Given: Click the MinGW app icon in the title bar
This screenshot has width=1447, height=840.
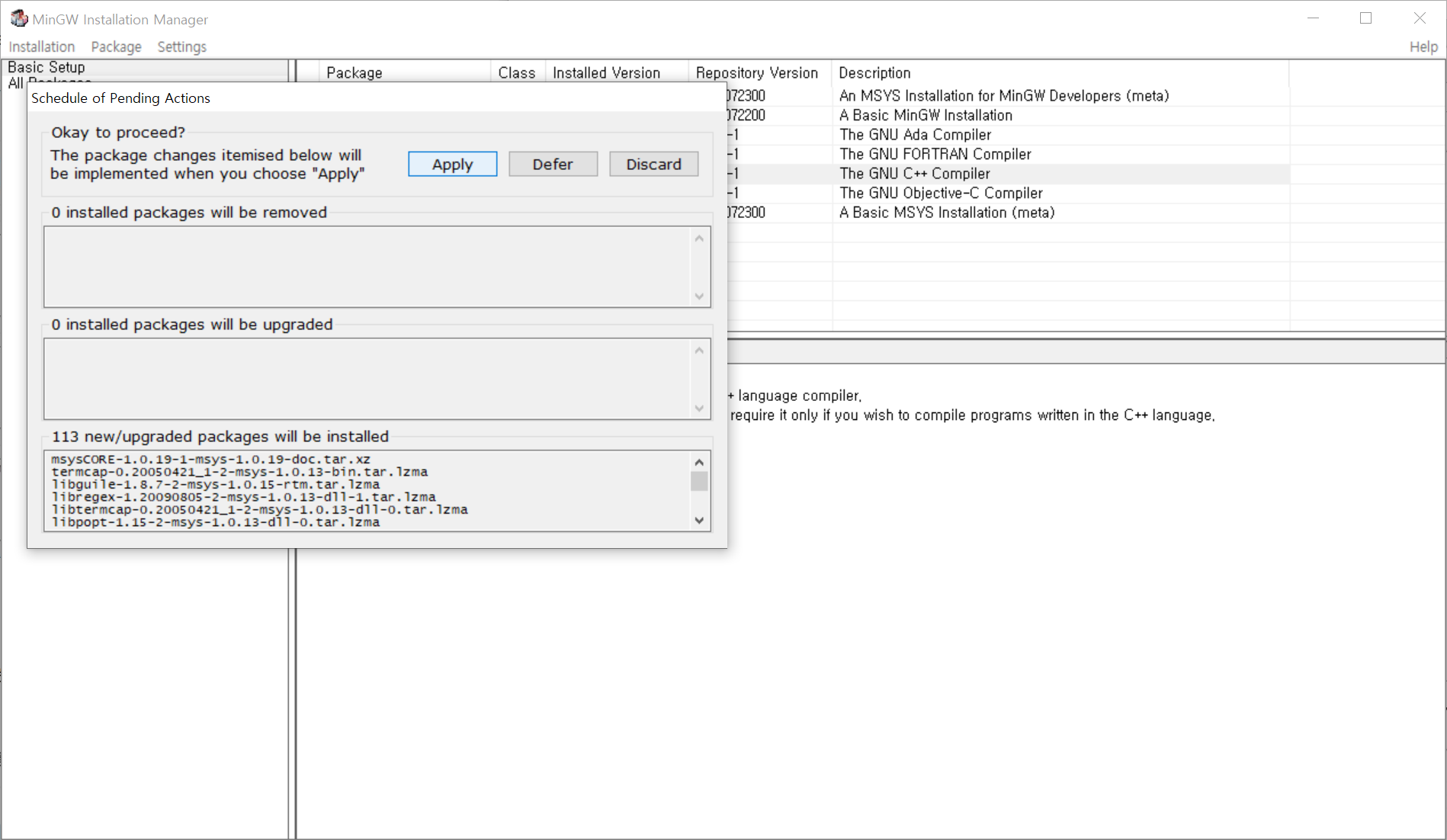Looking at the screenshot, I should (x=18, y=18).
